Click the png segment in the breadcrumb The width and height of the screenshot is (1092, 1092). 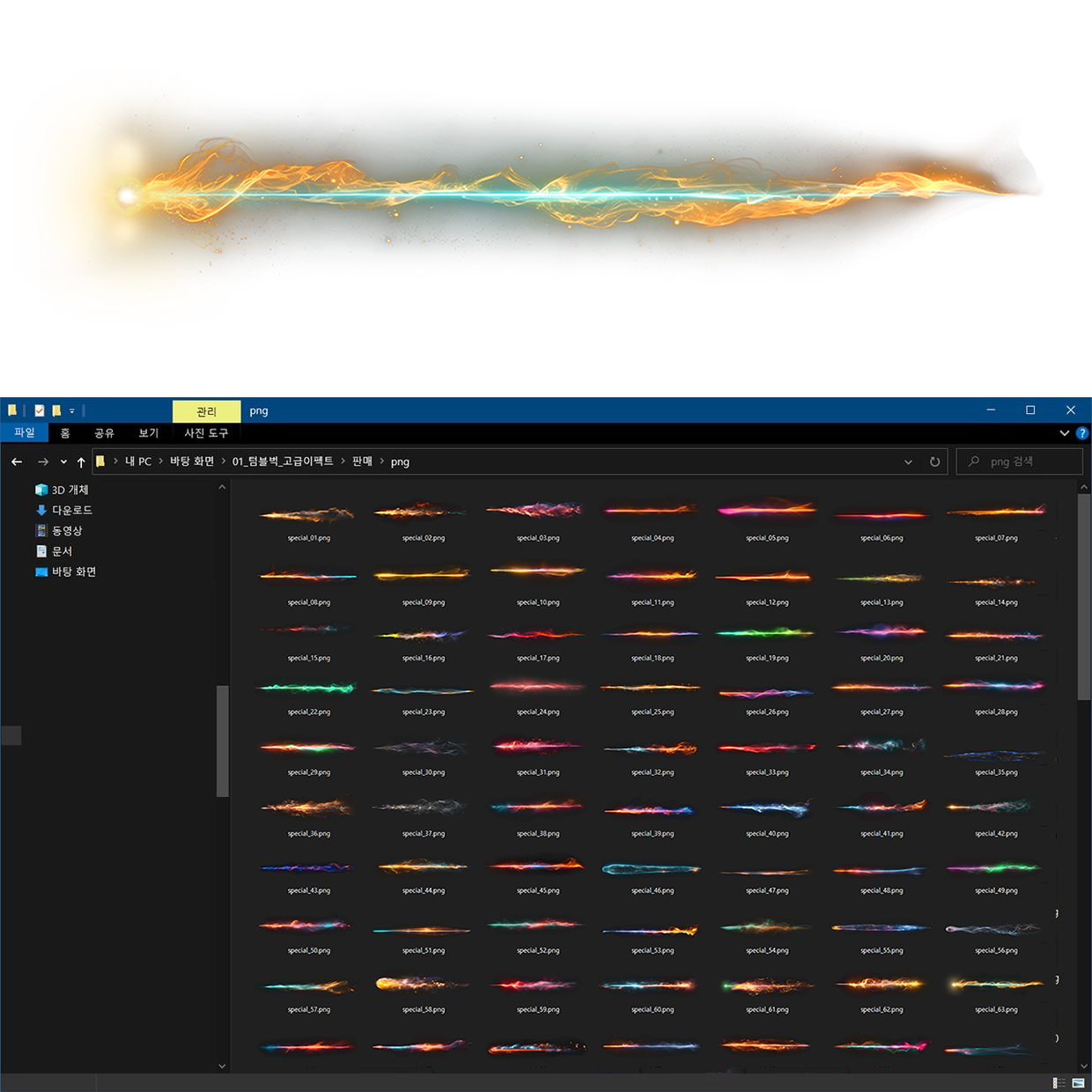click(x=400, y=461)
